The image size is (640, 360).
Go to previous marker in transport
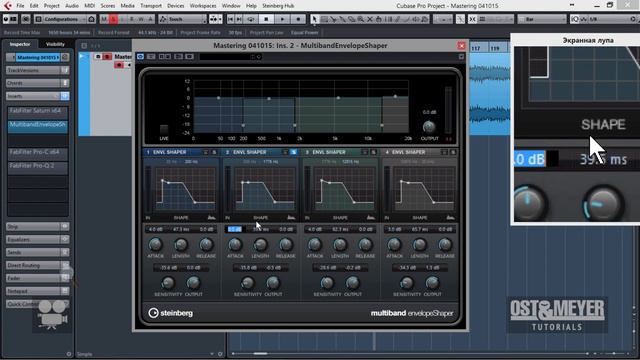(231, 19)
